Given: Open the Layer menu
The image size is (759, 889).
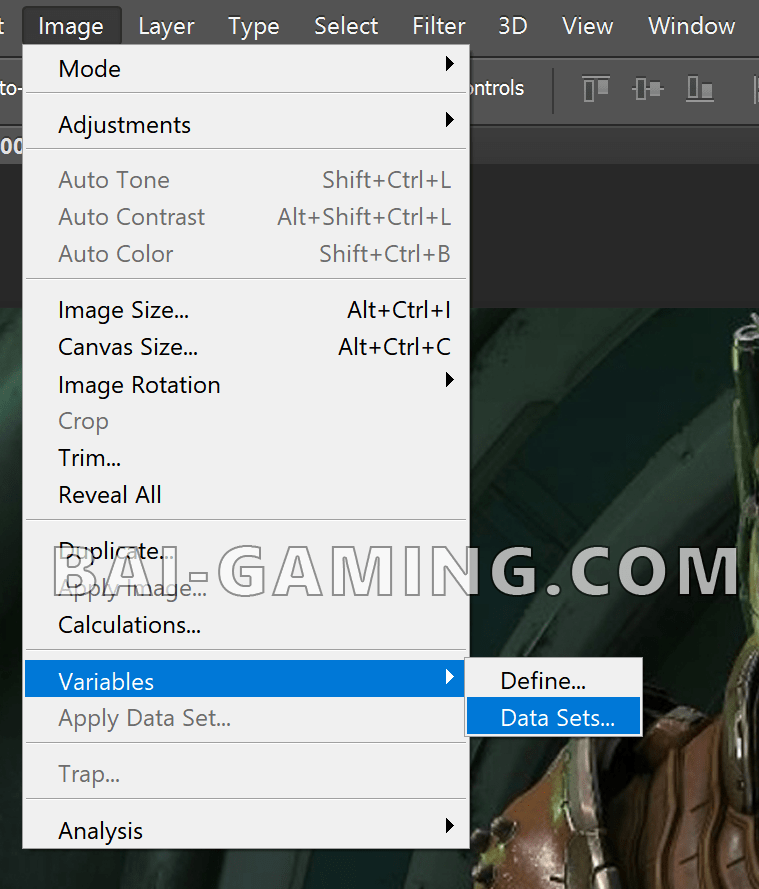Looking at the screenshot, I should tap(167, 26).
